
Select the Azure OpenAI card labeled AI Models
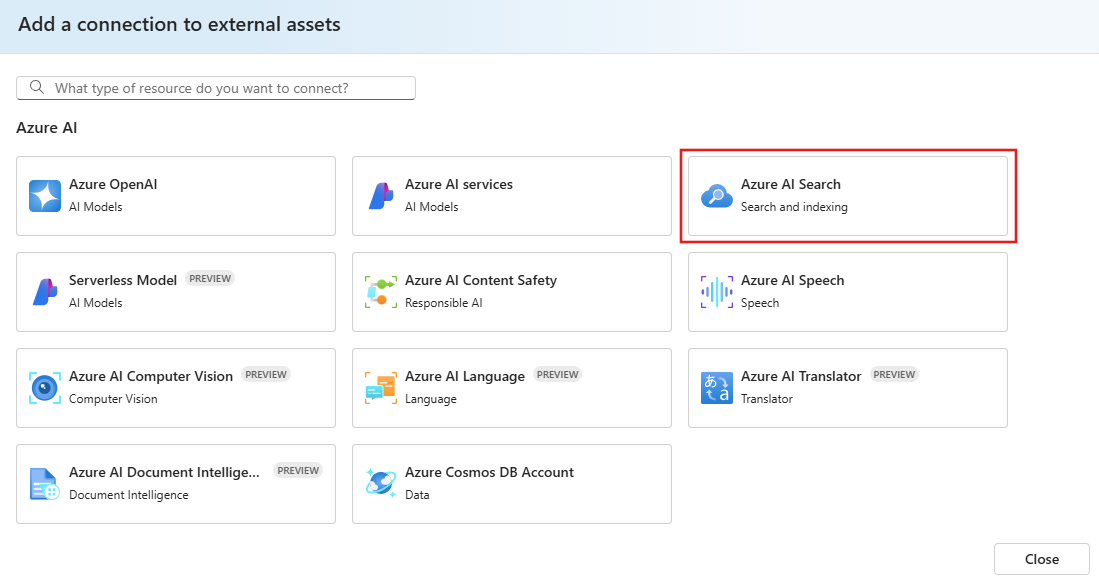click(176, 195)
